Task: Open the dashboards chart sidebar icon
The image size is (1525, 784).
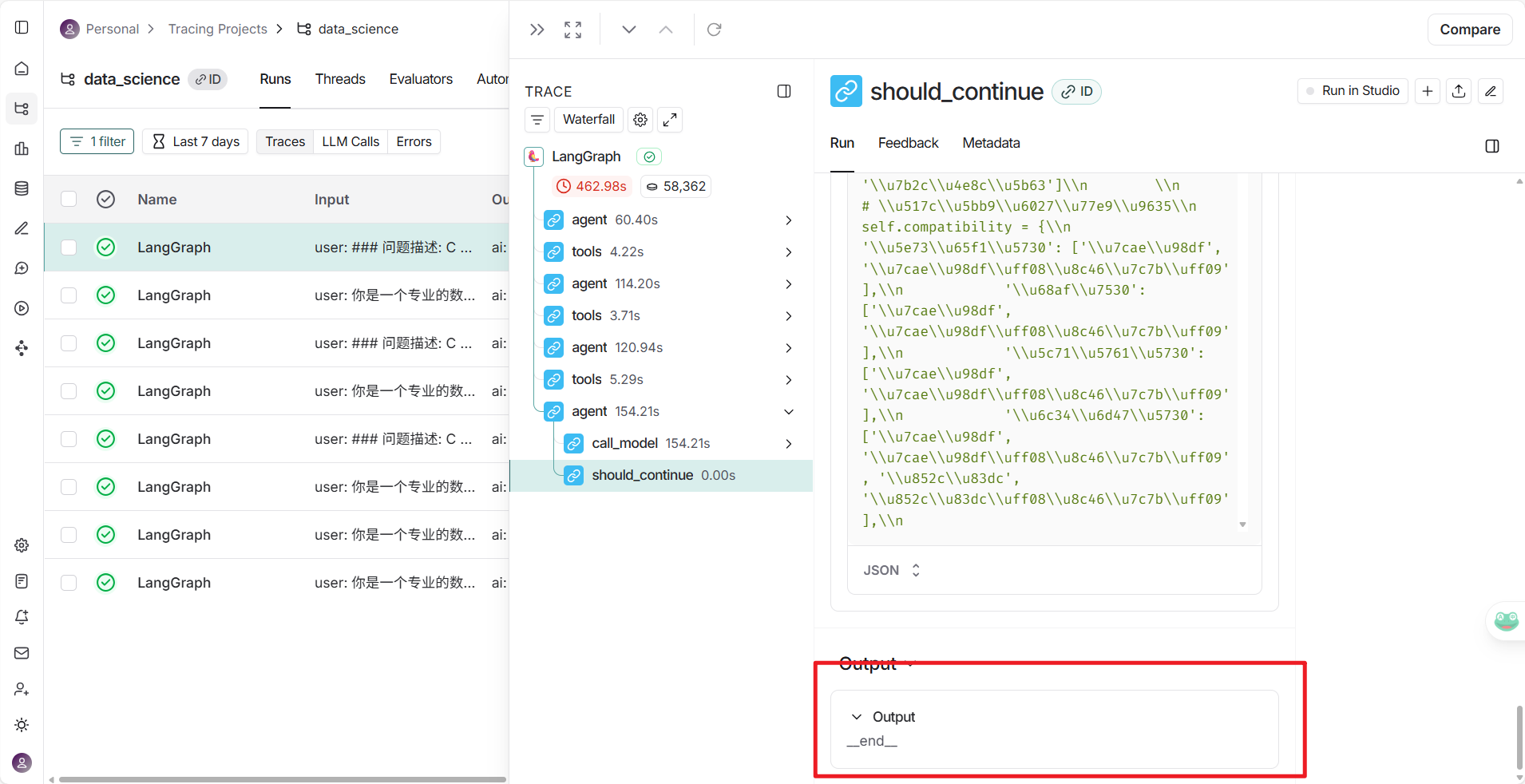Action: [22, 148]
